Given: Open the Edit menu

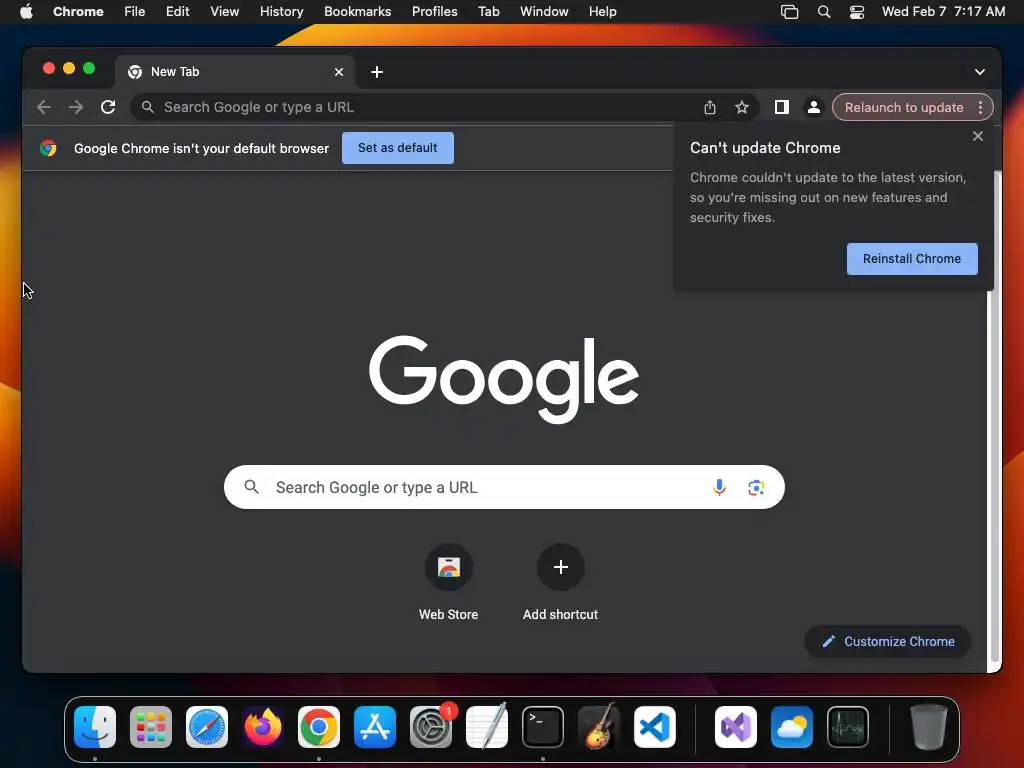Looking at the screenshot, I should [178, 12].
